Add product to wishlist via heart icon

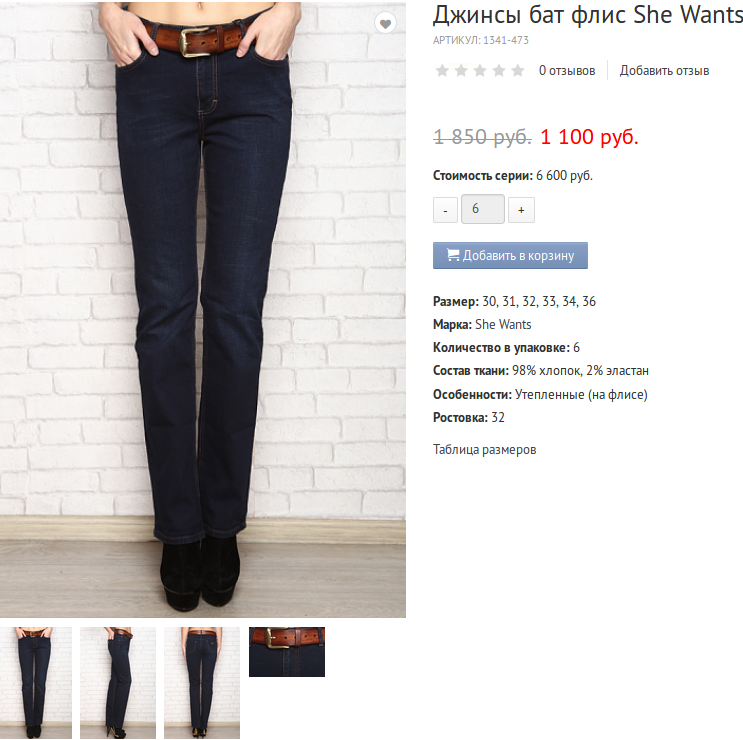click(x=385, y=23)
